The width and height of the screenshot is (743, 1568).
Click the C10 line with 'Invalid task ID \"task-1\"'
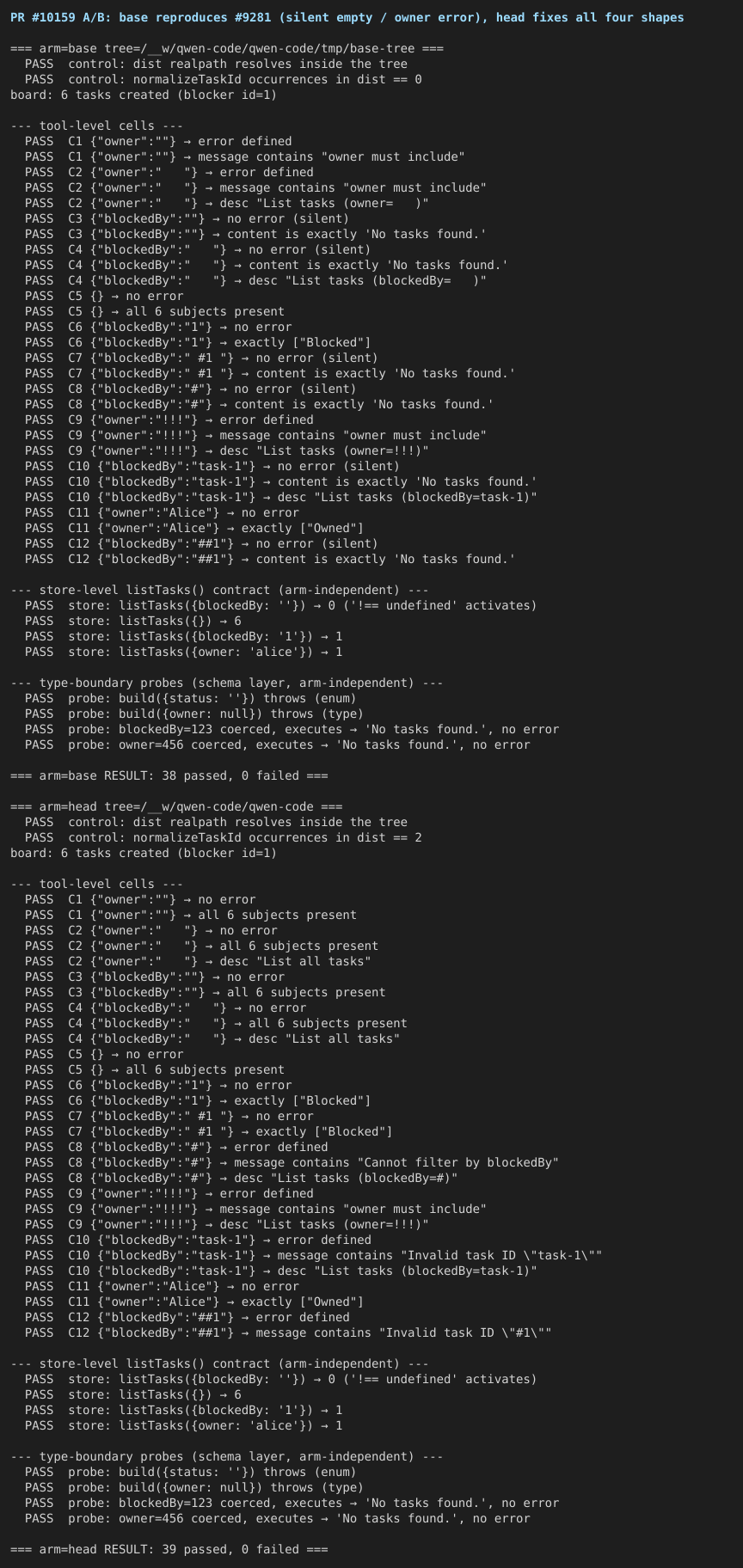pos(314,1255)
